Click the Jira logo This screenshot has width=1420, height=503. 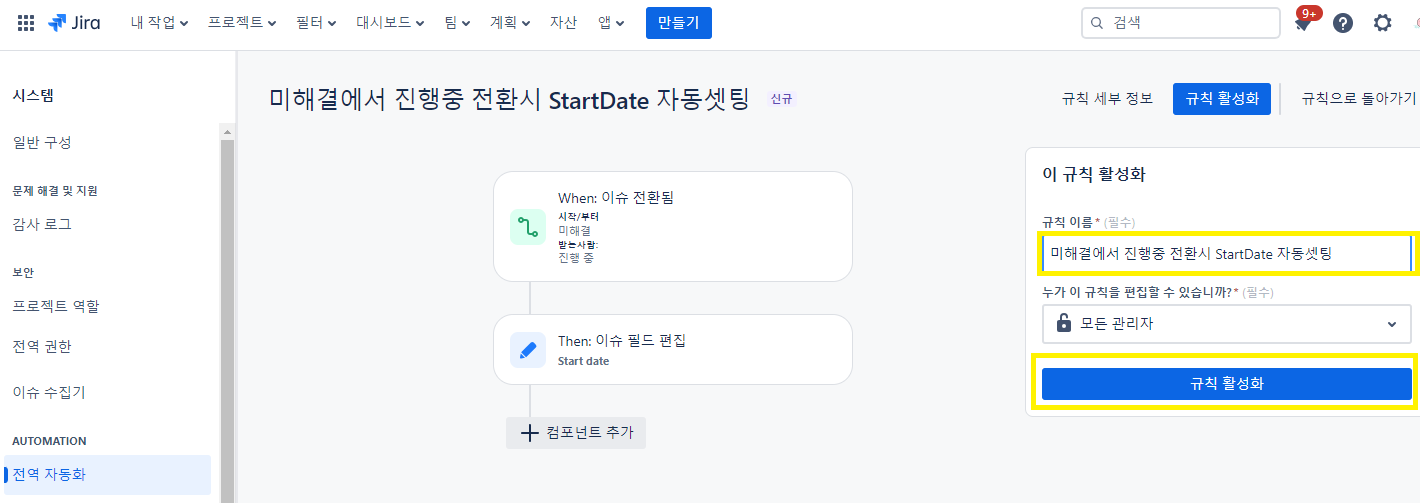tap(74, 23)
